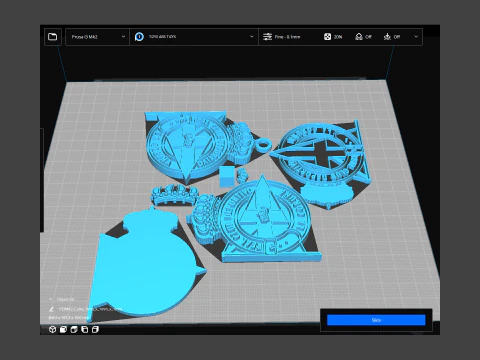Click the 20% infill value
The height and width of the screenshot is (360, 480).
[x=338, y=37]
